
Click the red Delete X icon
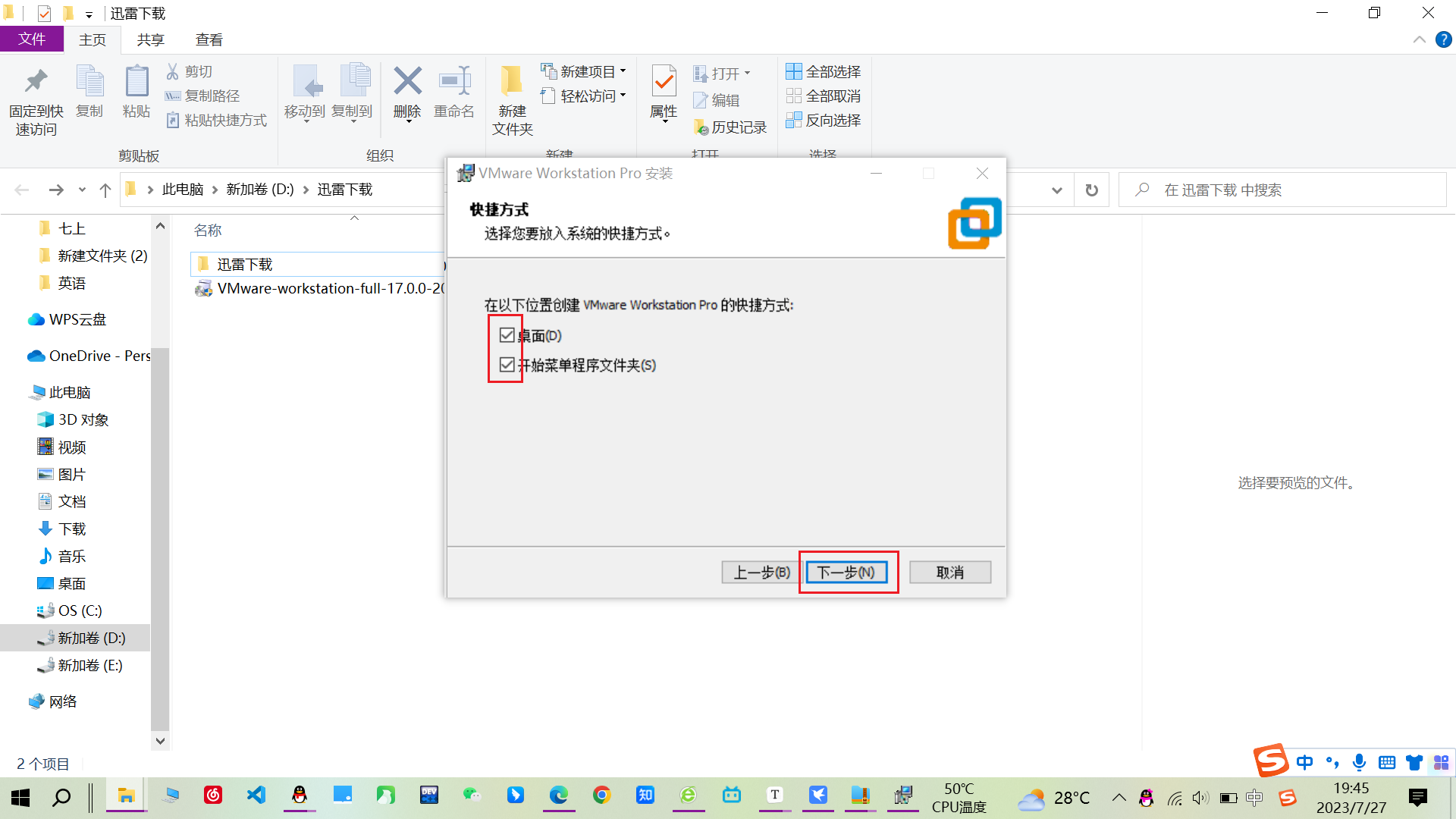point(407,80)
